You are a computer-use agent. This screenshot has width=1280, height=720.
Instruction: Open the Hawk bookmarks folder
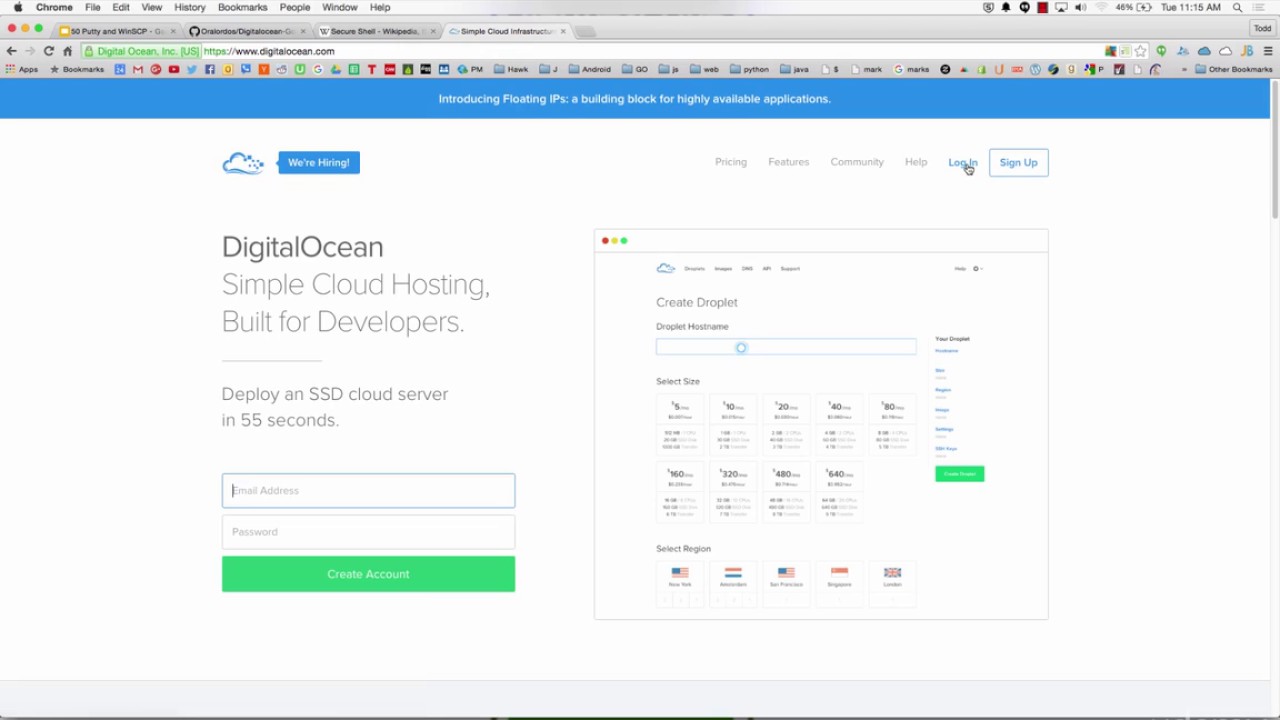click(x=510, y=69)
